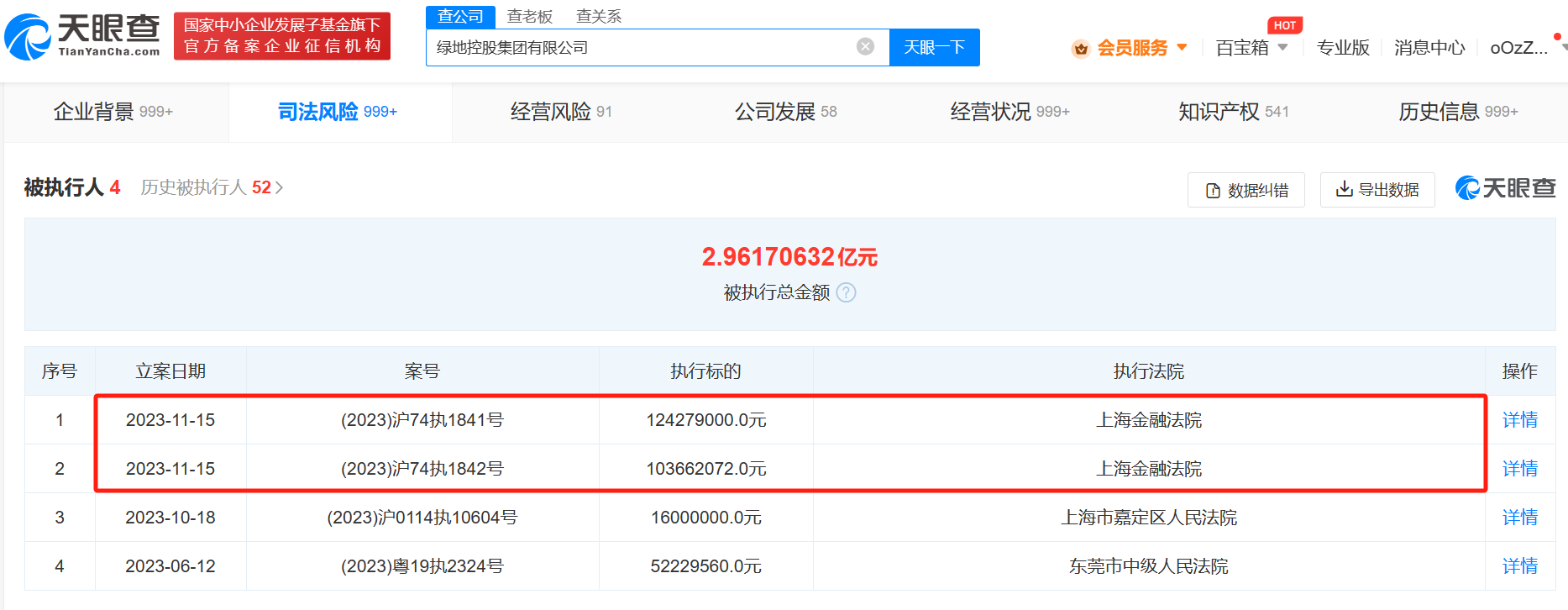Screen dimensions: 1568x610
Task: Click the 天眼一下 search button
Action: click(935, 47)
